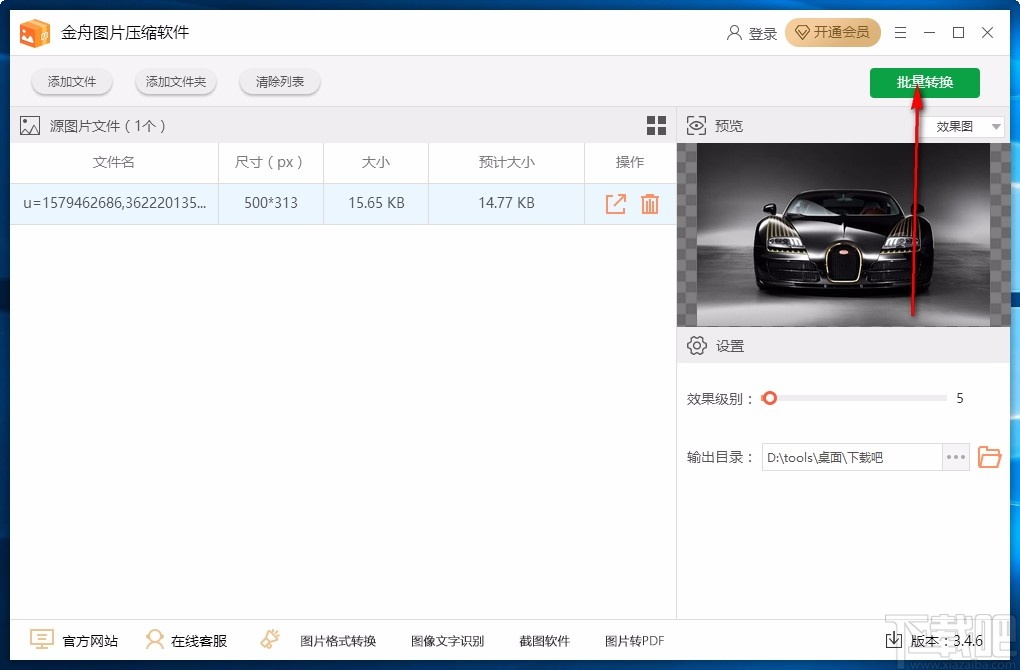Open output folder via the orange folder icon
The height and width of the screenshot is (670, 1020).
[989, 457]
